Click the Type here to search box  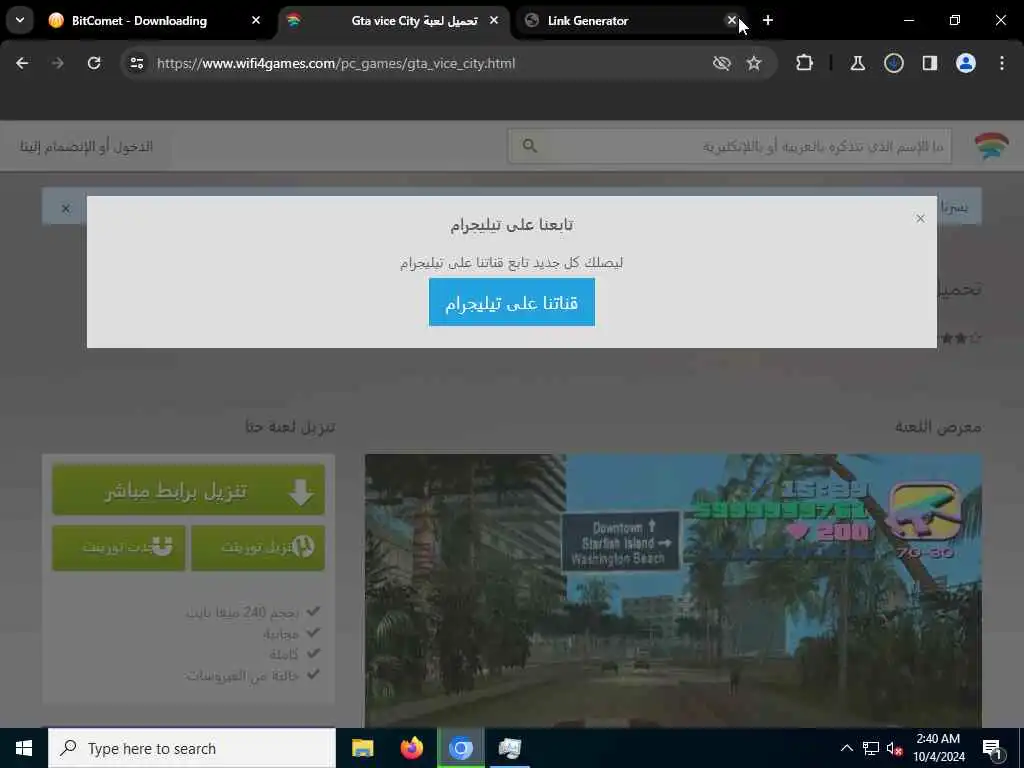(191, 748)
